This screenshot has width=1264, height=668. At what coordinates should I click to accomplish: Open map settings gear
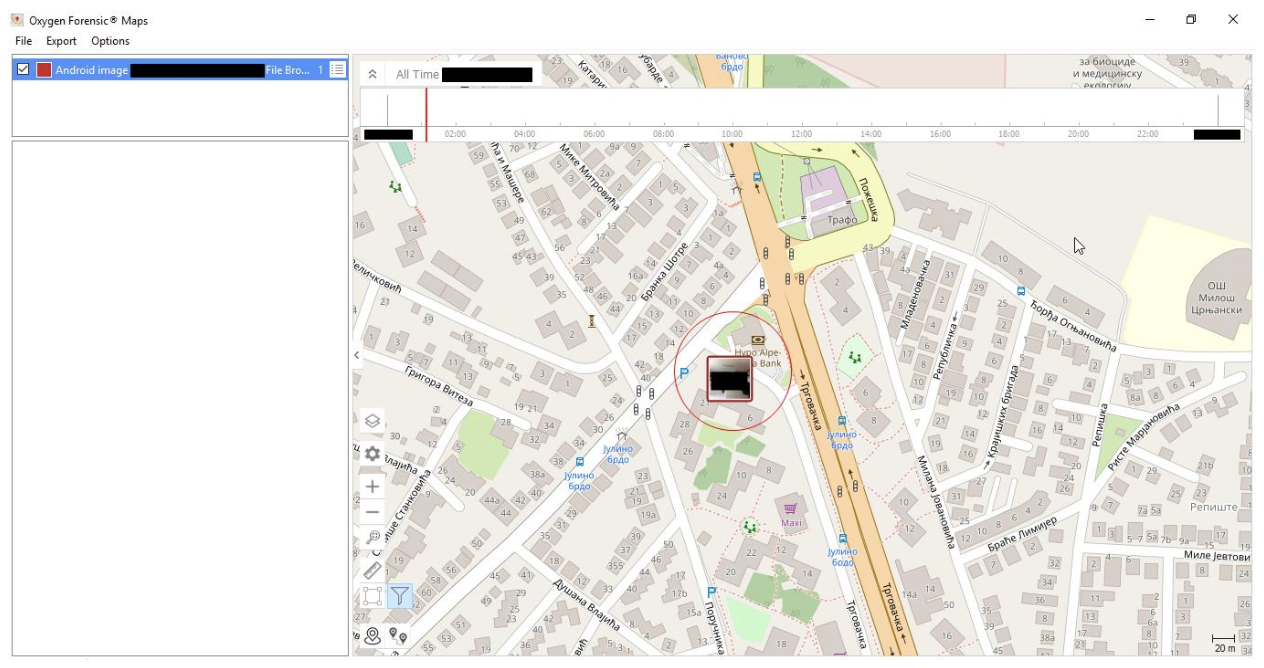tap(372, 453)
